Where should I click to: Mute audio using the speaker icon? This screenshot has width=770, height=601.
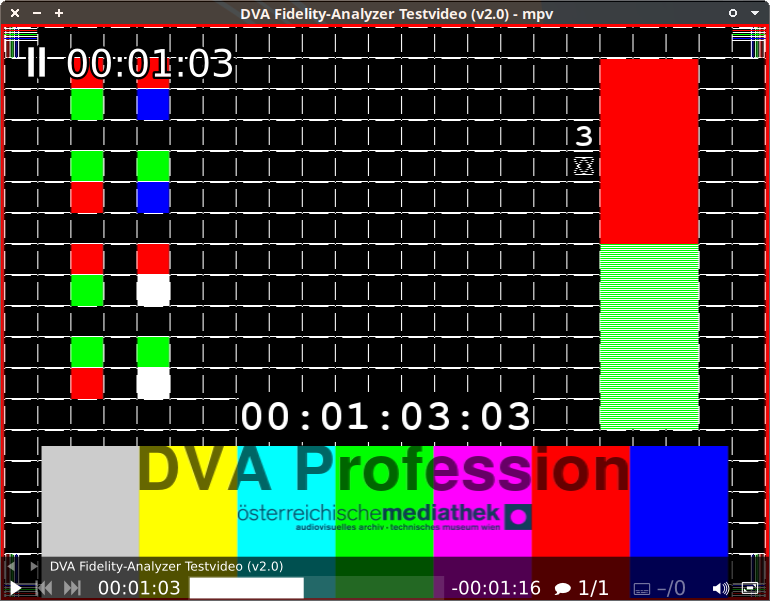[x=720, y=588]
